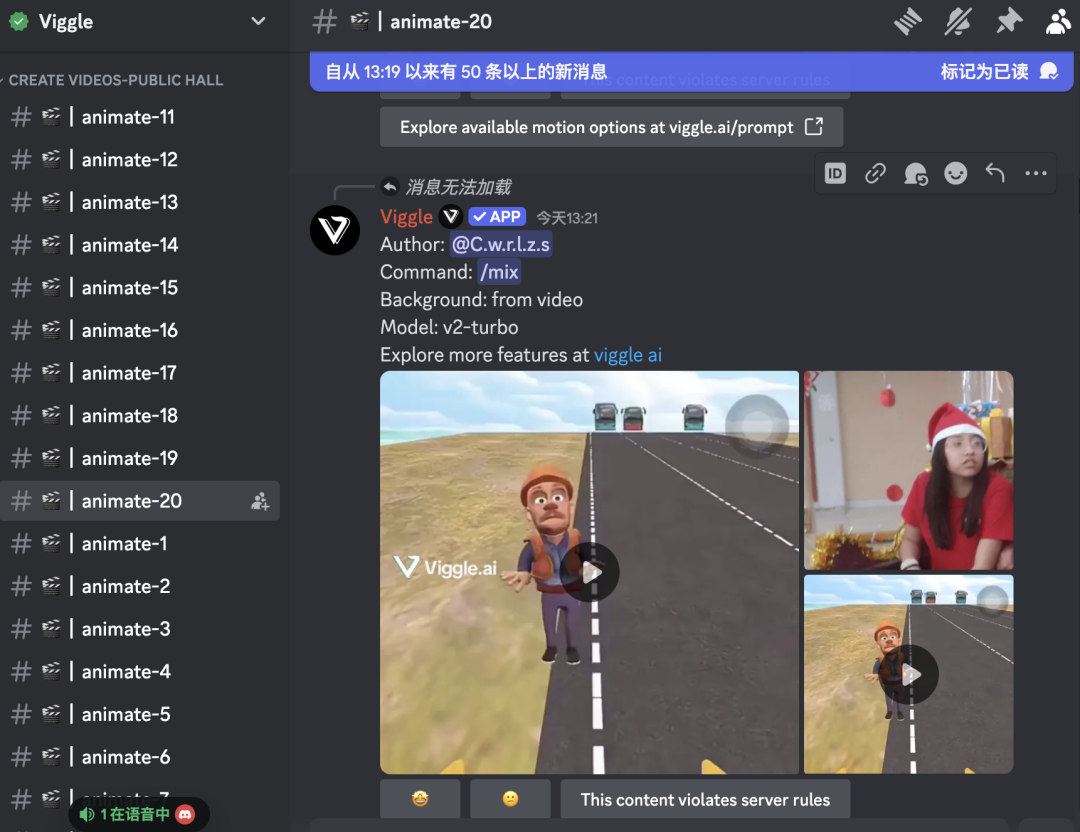This screenshot has width=1080, height=832.
Task: Switch to animate-14 channel
Action: point(140,245)
